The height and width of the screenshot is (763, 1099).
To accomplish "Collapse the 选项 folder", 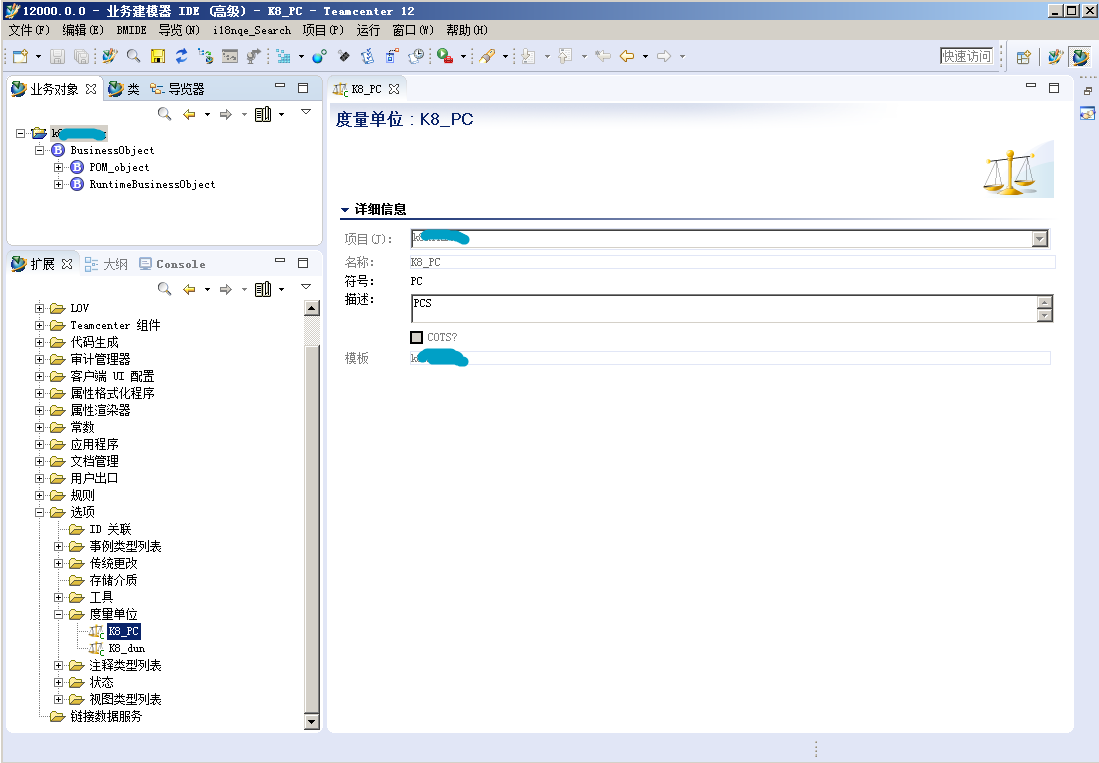I will pos(40,512).
